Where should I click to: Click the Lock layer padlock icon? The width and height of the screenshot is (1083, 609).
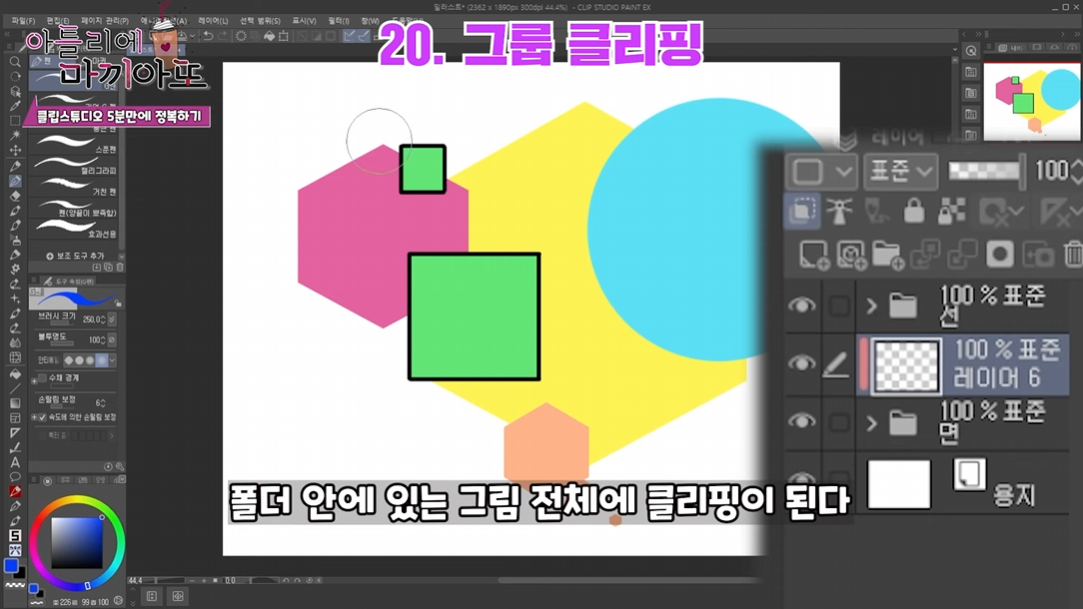point(914,211)
